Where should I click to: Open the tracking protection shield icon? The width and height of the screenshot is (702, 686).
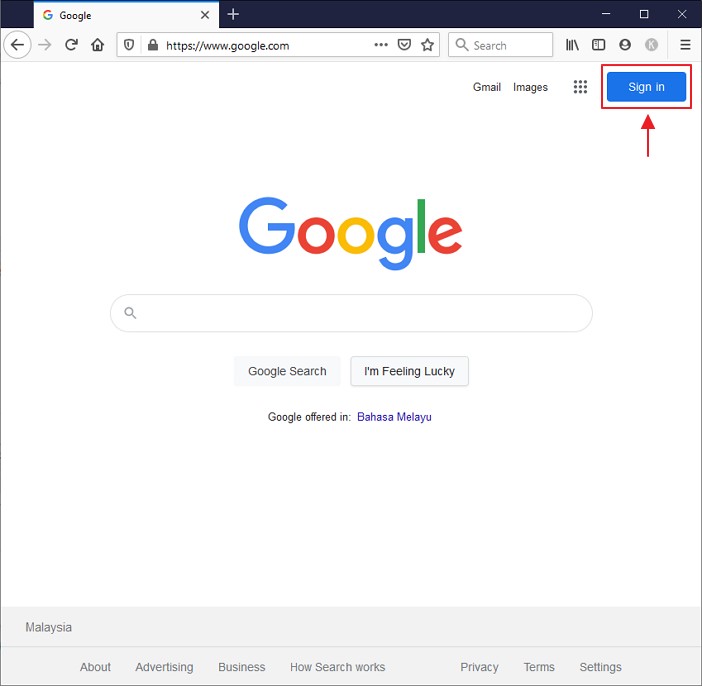(x=129, y=45)
